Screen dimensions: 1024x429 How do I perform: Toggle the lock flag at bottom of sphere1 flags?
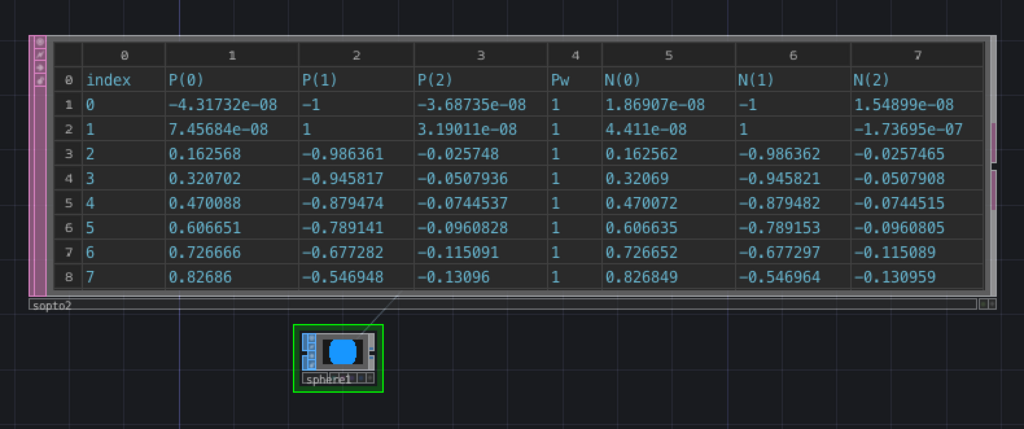click(x=312, y=365)
